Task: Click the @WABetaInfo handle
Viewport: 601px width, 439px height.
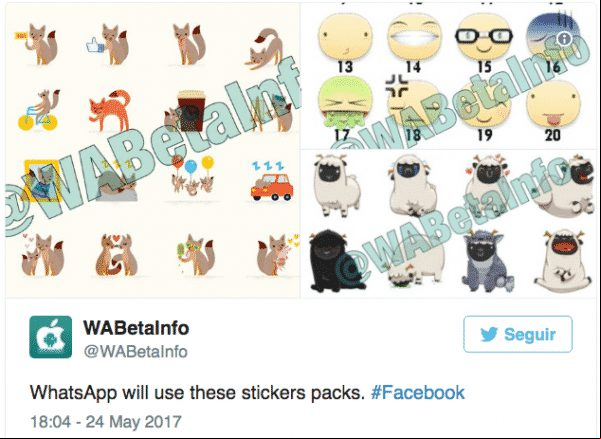Action: [136, 352]
